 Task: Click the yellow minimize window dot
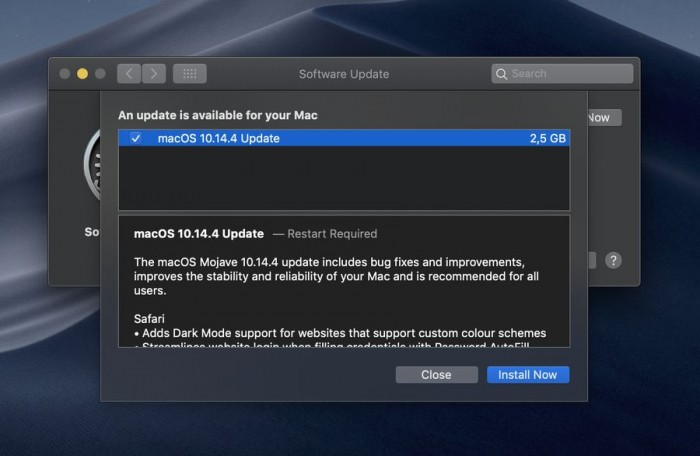click(x=82, y=74)
